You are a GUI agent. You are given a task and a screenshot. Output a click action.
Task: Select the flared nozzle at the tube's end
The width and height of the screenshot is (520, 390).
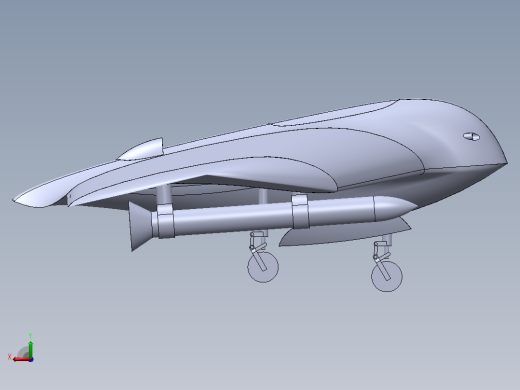coord(141,226)
